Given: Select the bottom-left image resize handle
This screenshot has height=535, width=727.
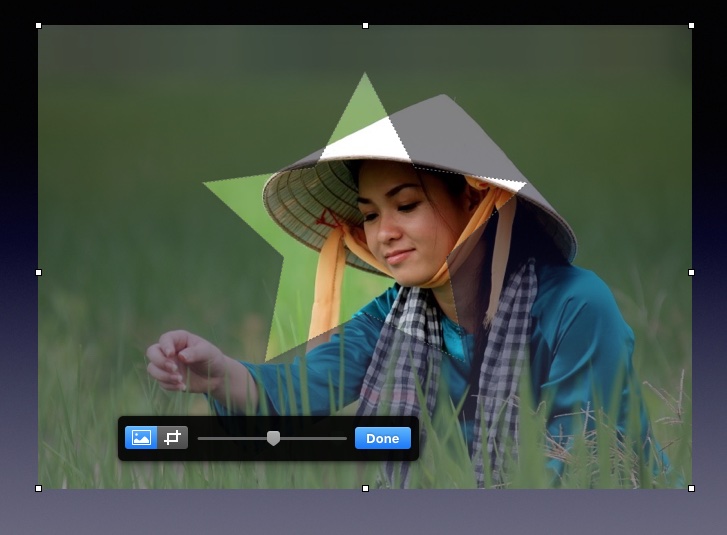Looking at the screenshot, I should [38, 488].
